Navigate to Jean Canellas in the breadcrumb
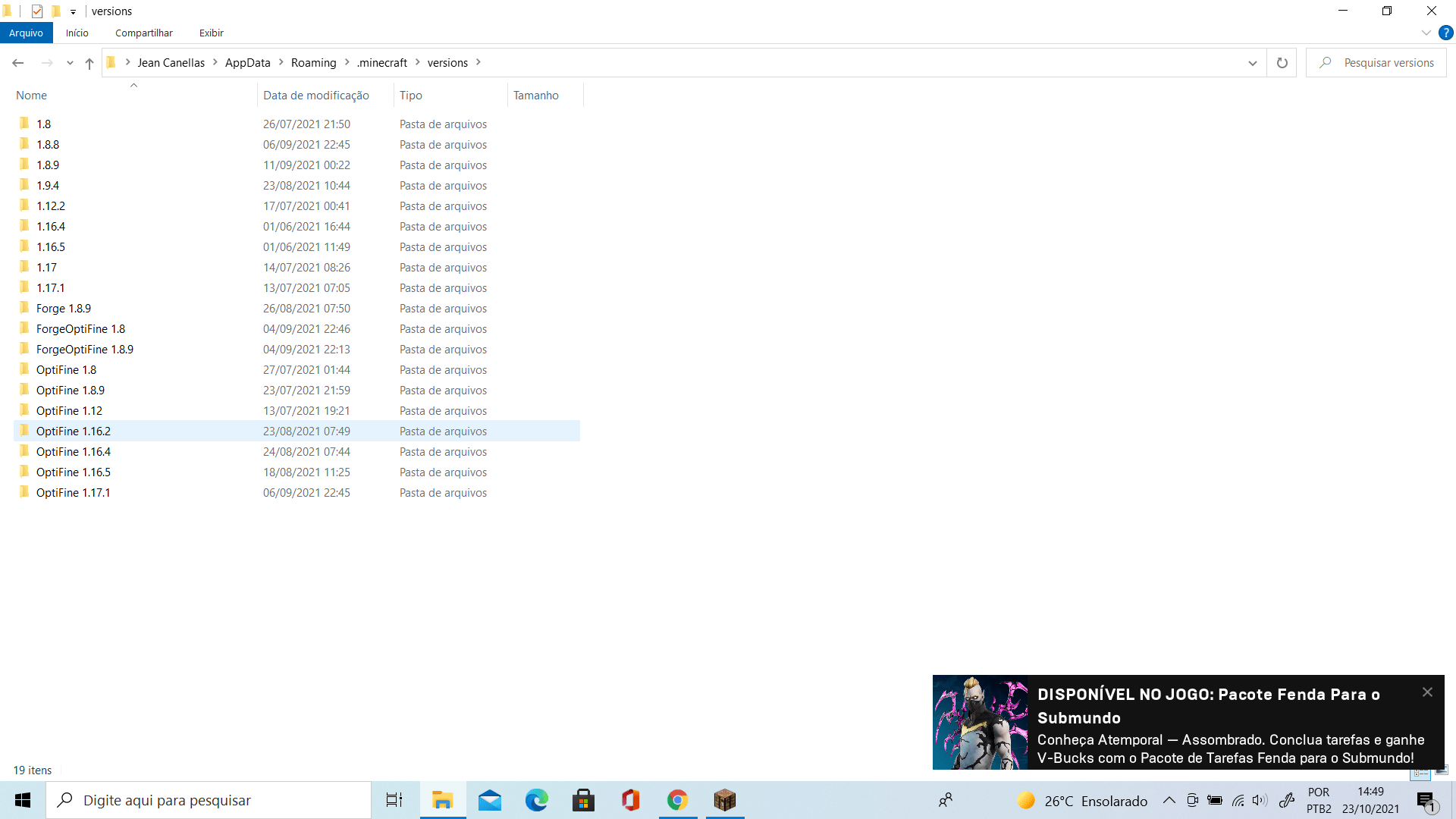The height and width of the screenshot is (819, 1456). pyautogui.click(x=171, y=63)
